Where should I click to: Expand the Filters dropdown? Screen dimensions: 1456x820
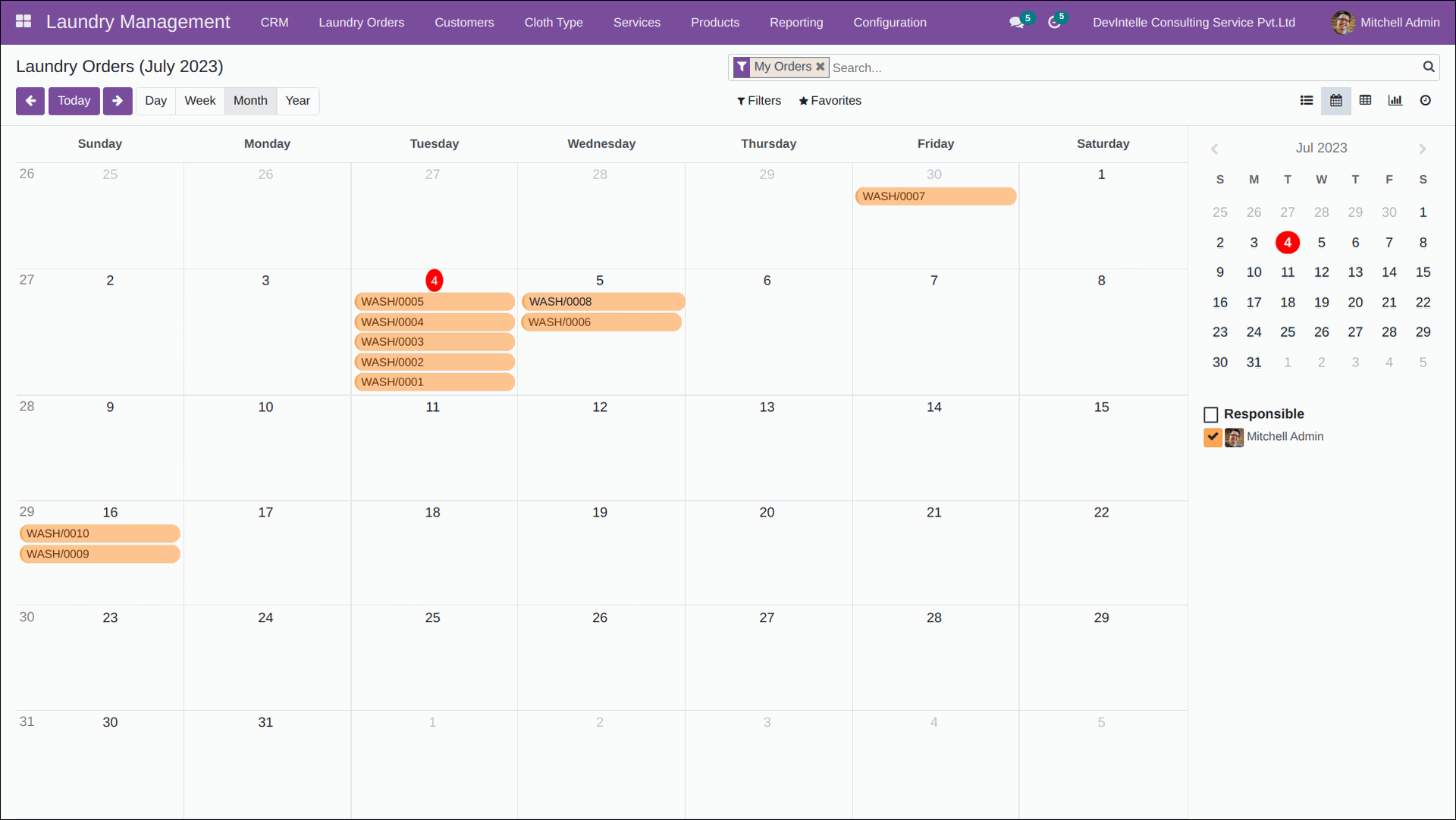759,100
